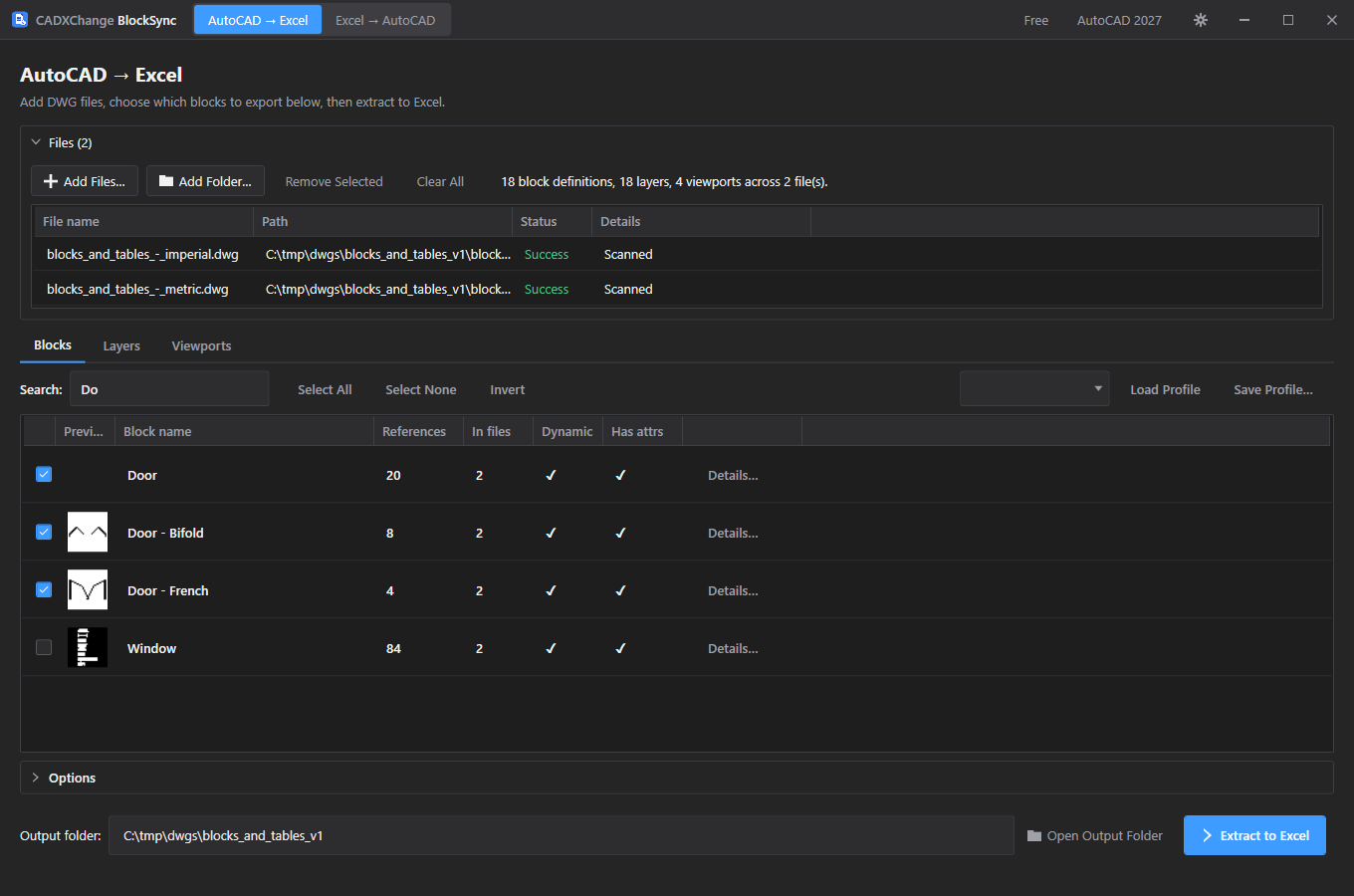Image resolution: width=1354 pixels, height=896 pixels.
Task: Focus the block Search field
Action: [169, 389]
